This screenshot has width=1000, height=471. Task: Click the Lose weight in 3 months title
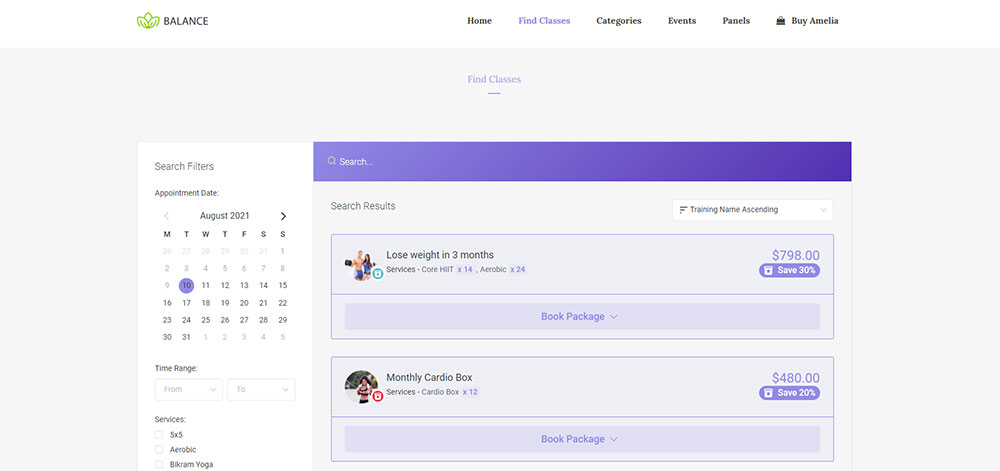[440, 255]
